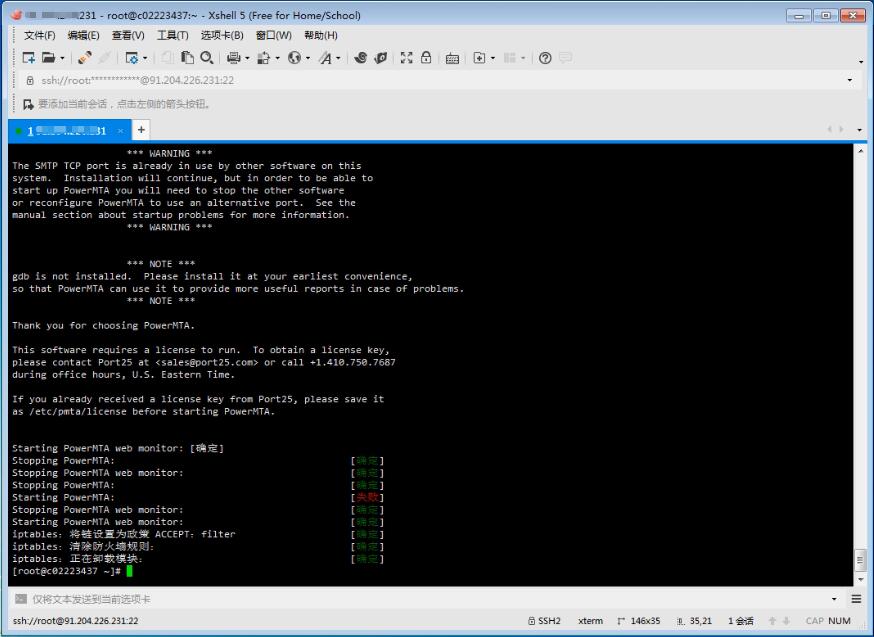874x637 pixels.
Task: Click the Print icon
Action: (234, 57)
